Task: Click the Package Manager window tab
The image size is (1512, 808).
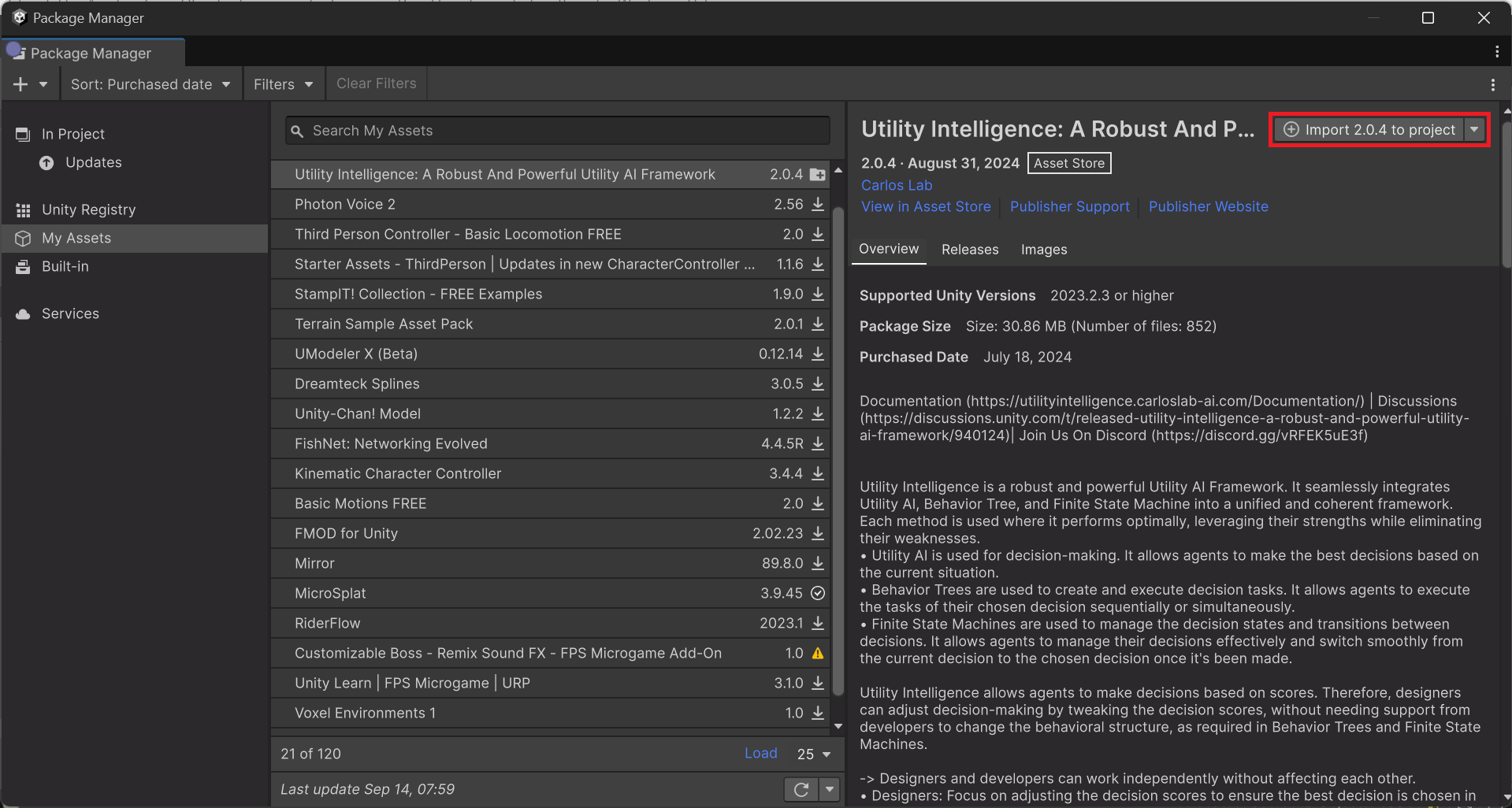Action: click(93, 53)
